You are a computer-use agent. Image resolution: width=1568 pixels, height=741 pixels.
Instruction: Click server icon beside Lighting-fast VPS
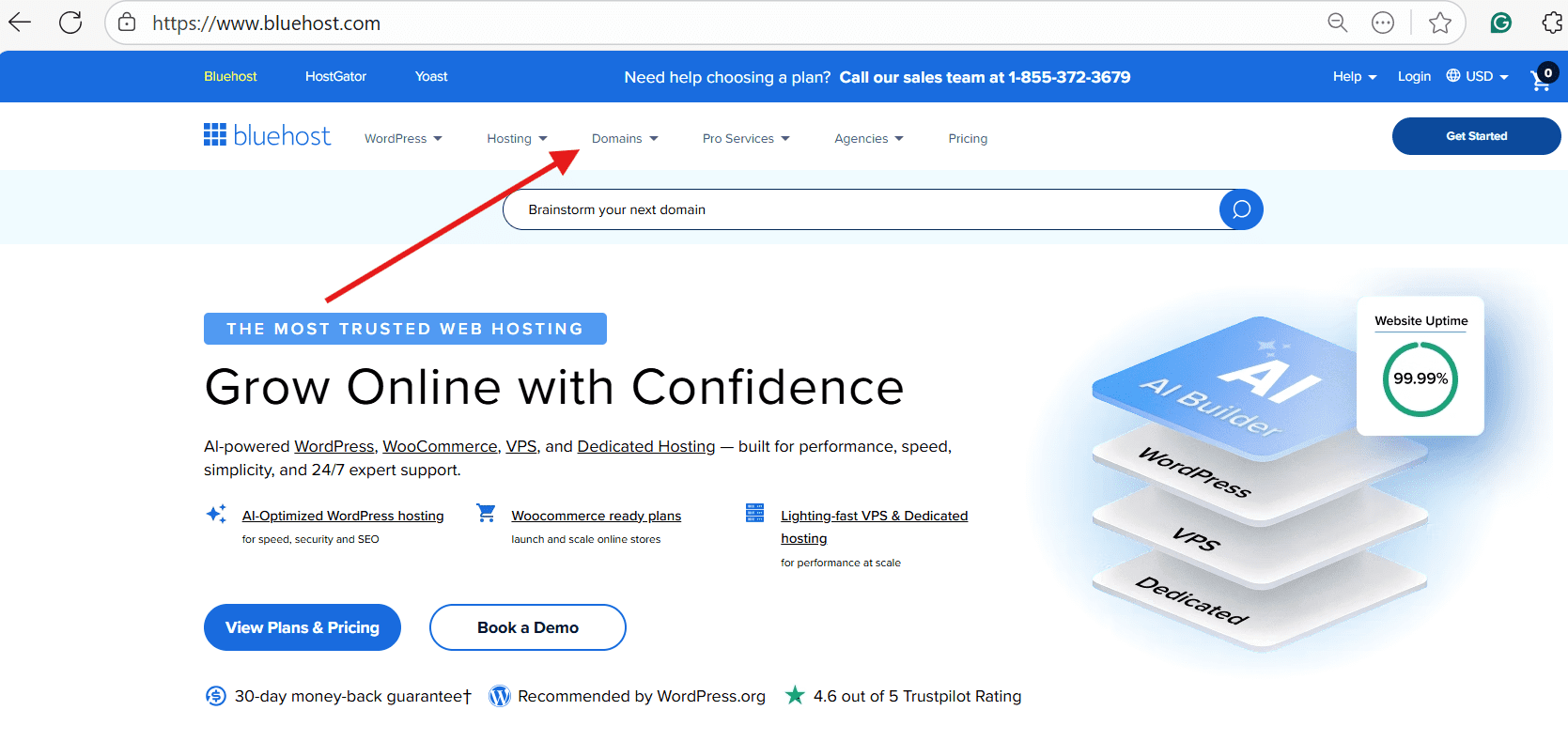click(754, 513)
